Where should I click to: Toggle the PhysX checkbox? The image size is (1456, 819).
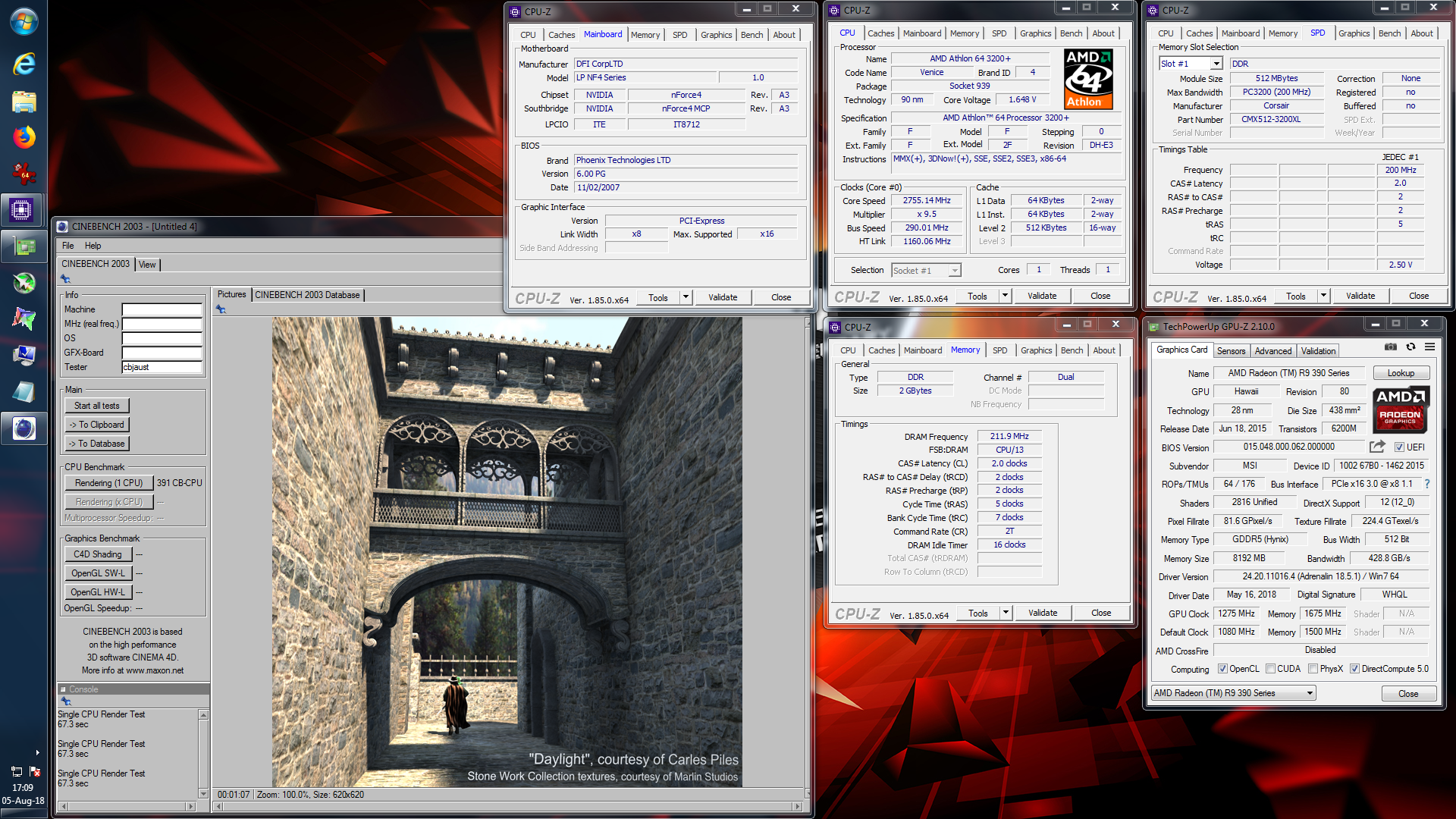[1313, 669]
